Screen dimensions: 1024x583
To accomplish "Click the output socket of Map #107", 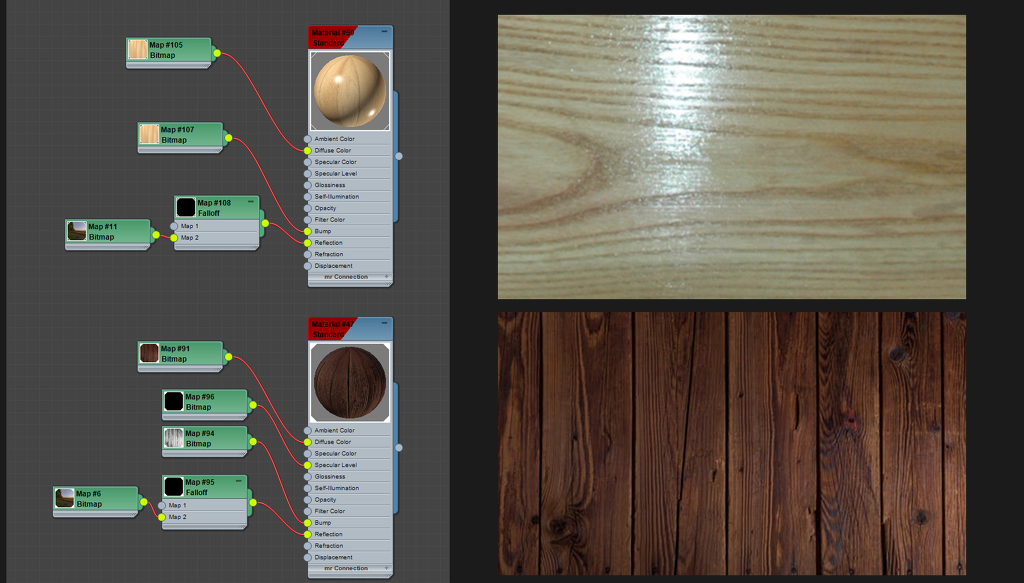I will click(229, 138).
